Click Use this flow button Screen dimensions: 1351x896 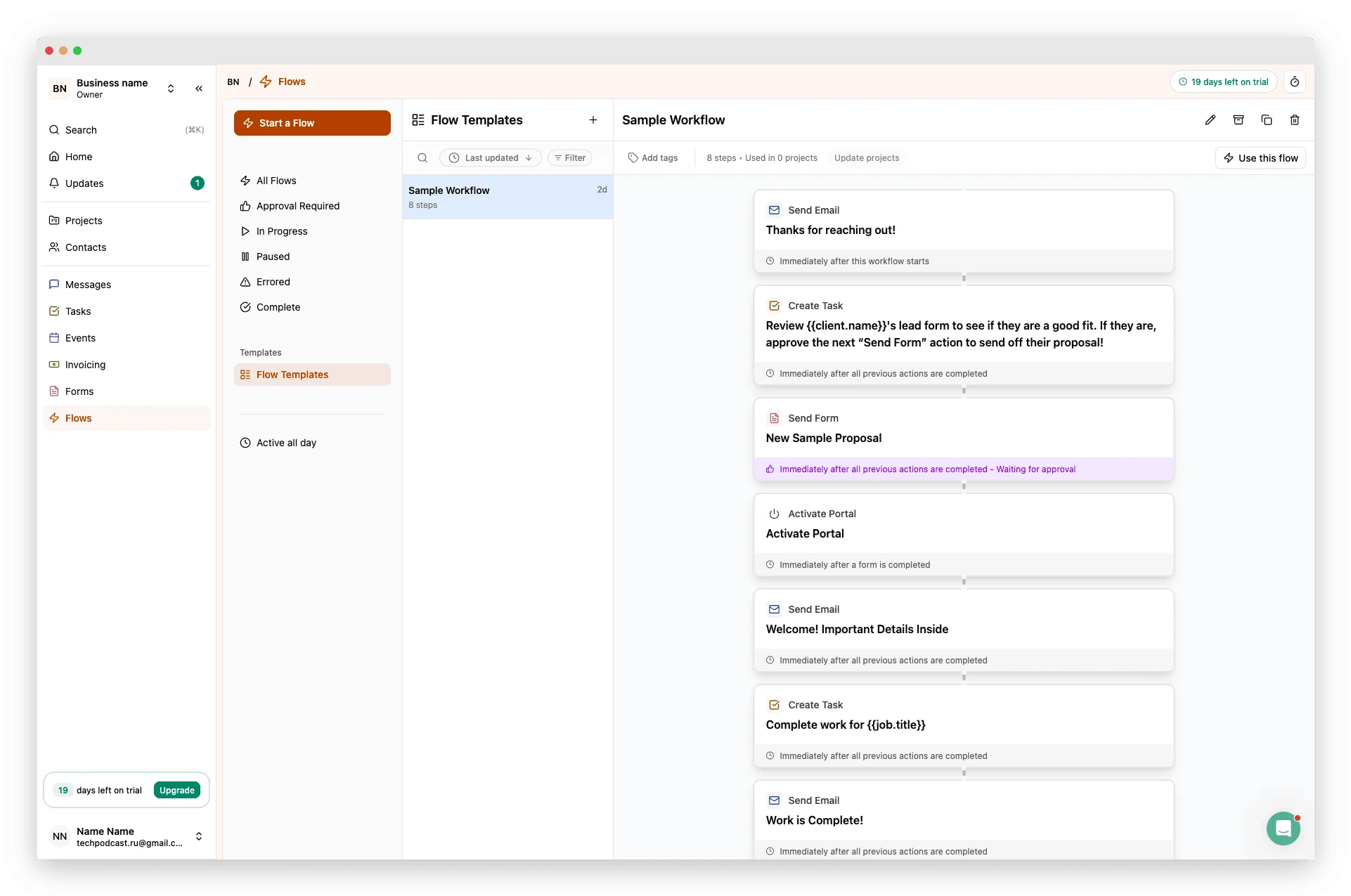[x=1260, y=158]
